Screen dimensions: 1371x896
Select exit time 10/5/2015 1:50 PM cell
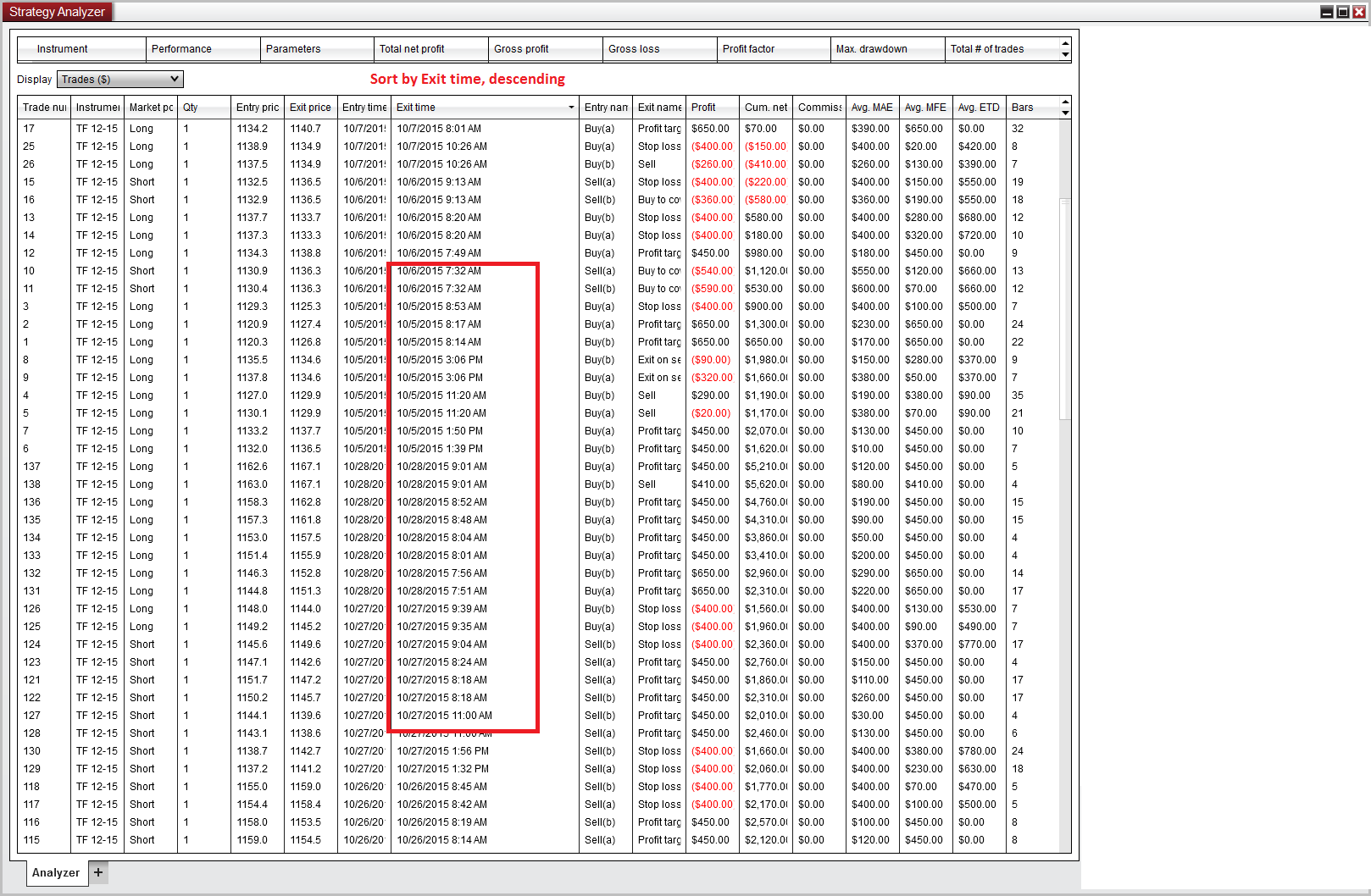click(485, 431)
